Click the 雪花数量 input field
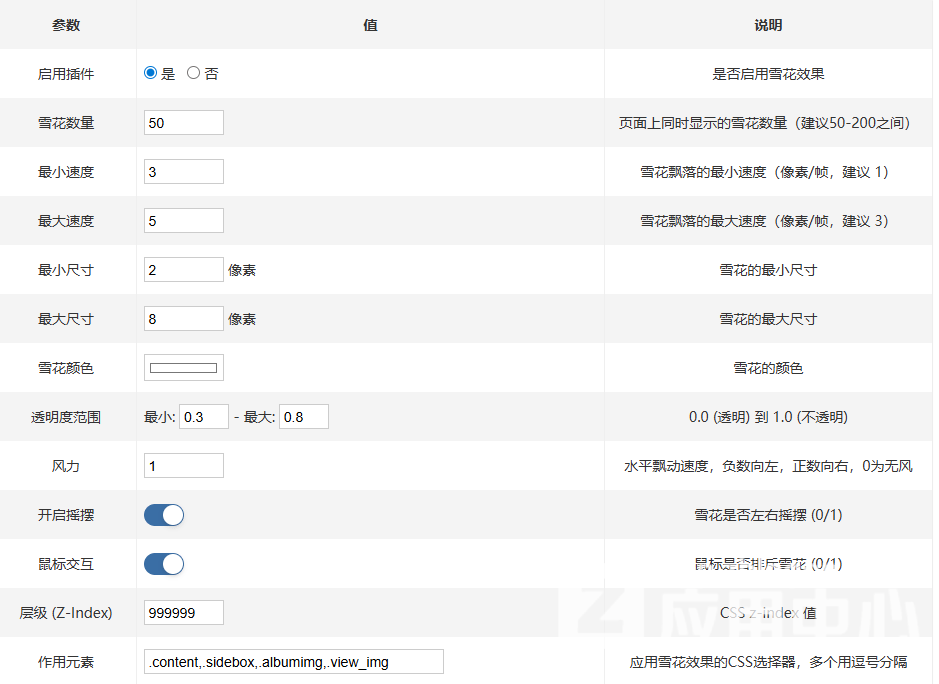The width and height of the screenshot is (939, 684). [183, 123]
